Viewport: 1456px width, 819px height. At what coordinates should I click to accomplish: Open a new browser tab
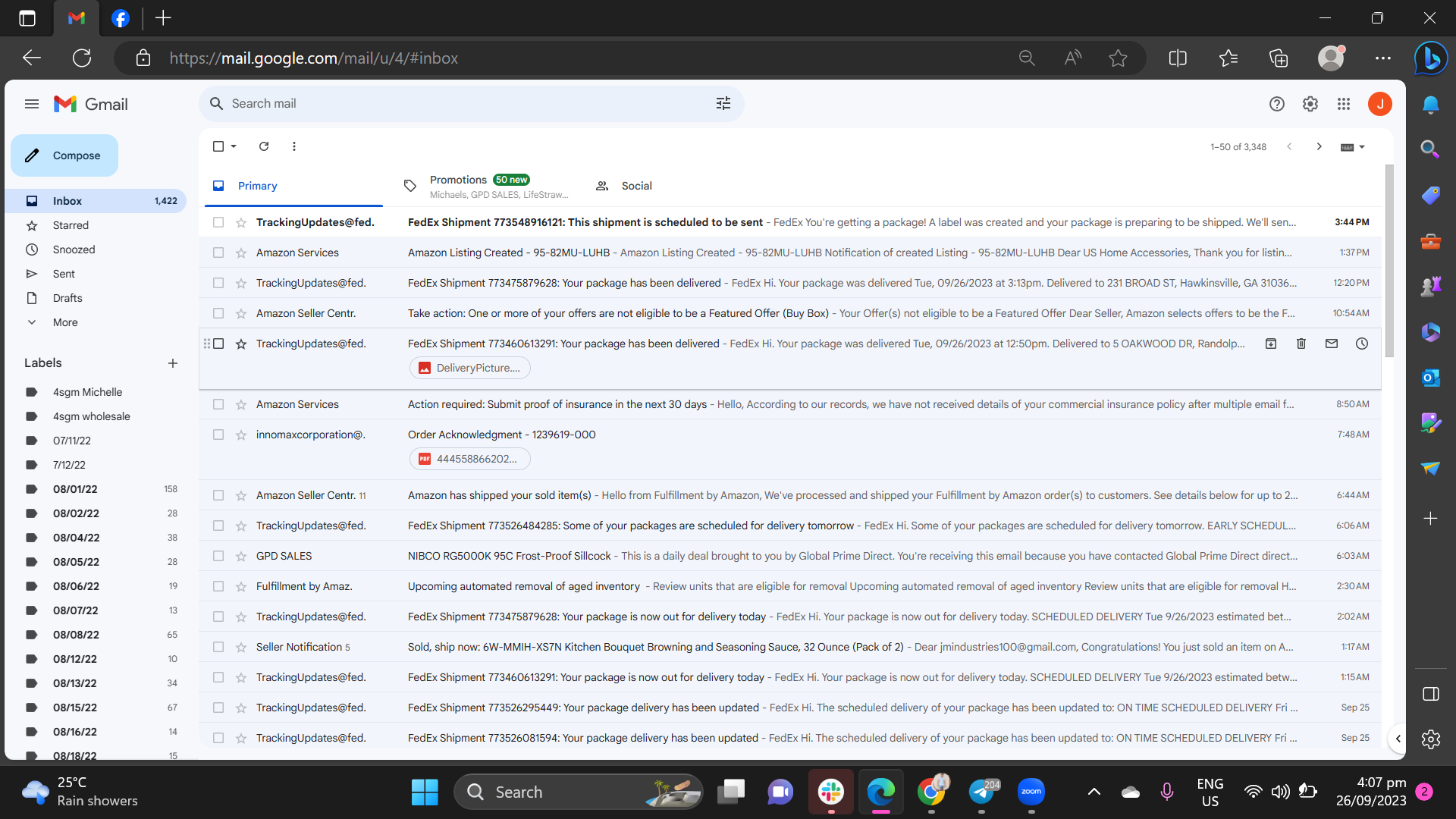pyautogui.click(x=163, y=18)
